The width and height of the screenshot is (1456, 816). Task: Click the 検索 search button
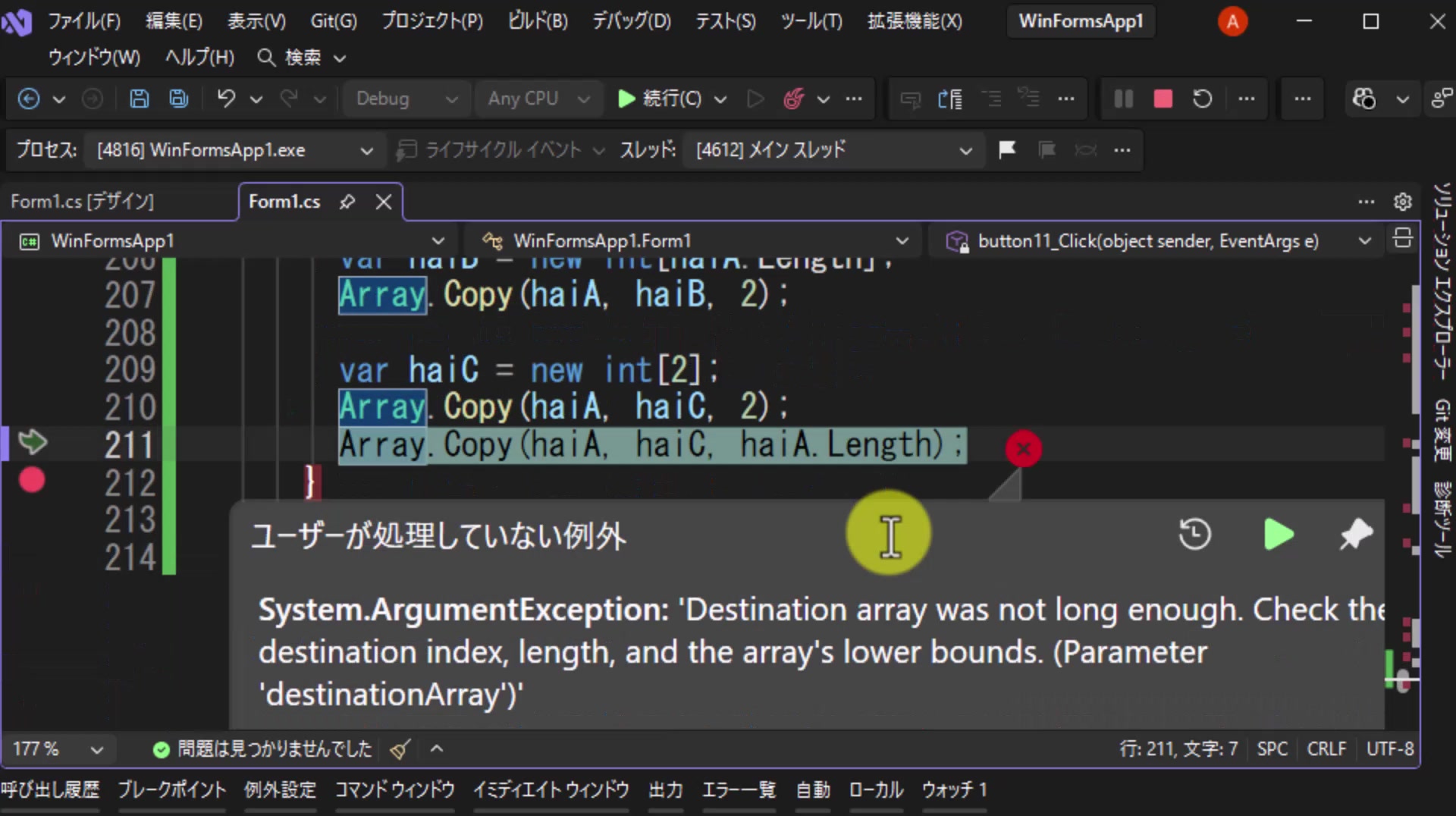(x=301, y=58)
